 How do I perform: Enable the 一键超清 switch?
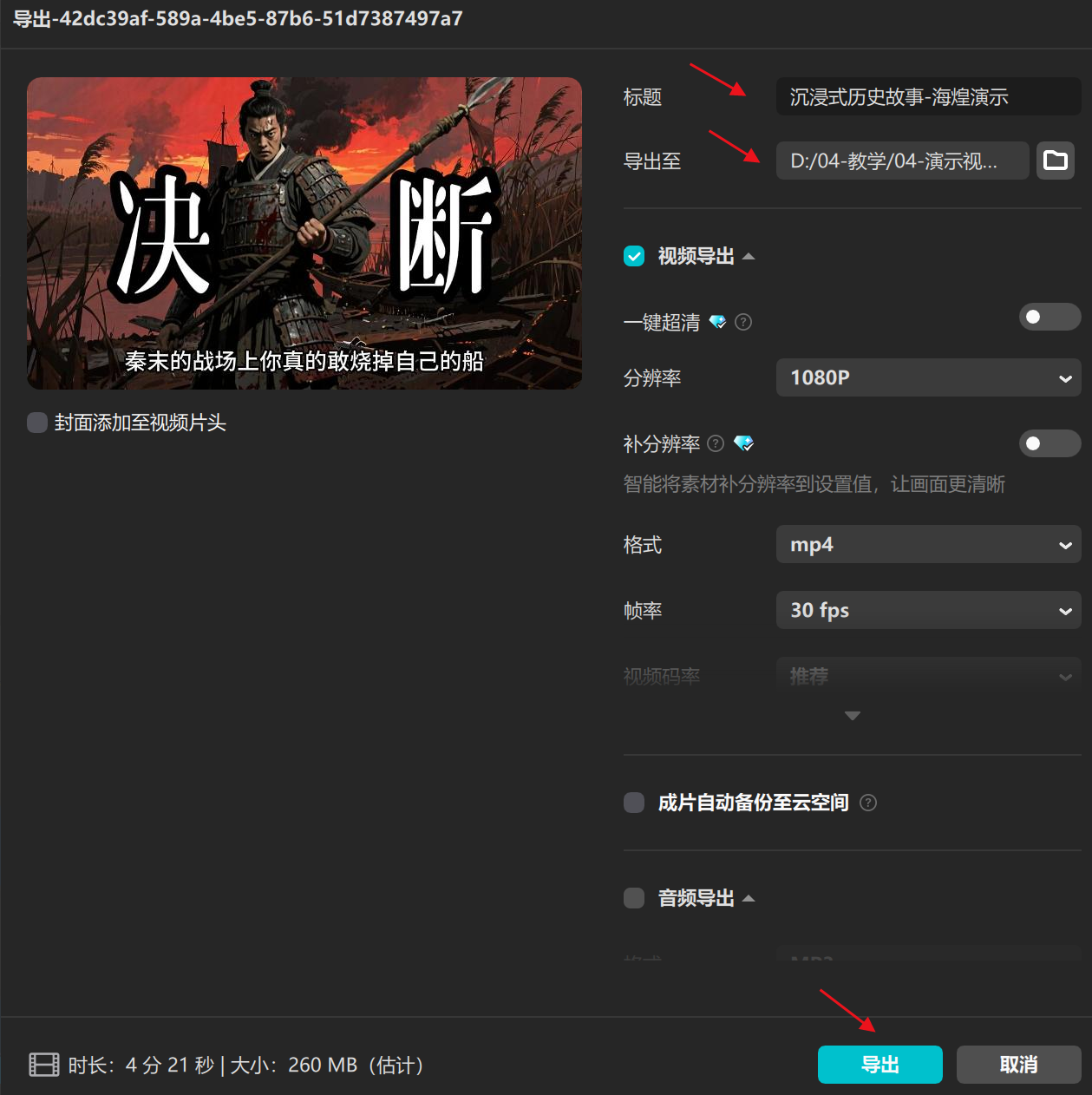1049,317
